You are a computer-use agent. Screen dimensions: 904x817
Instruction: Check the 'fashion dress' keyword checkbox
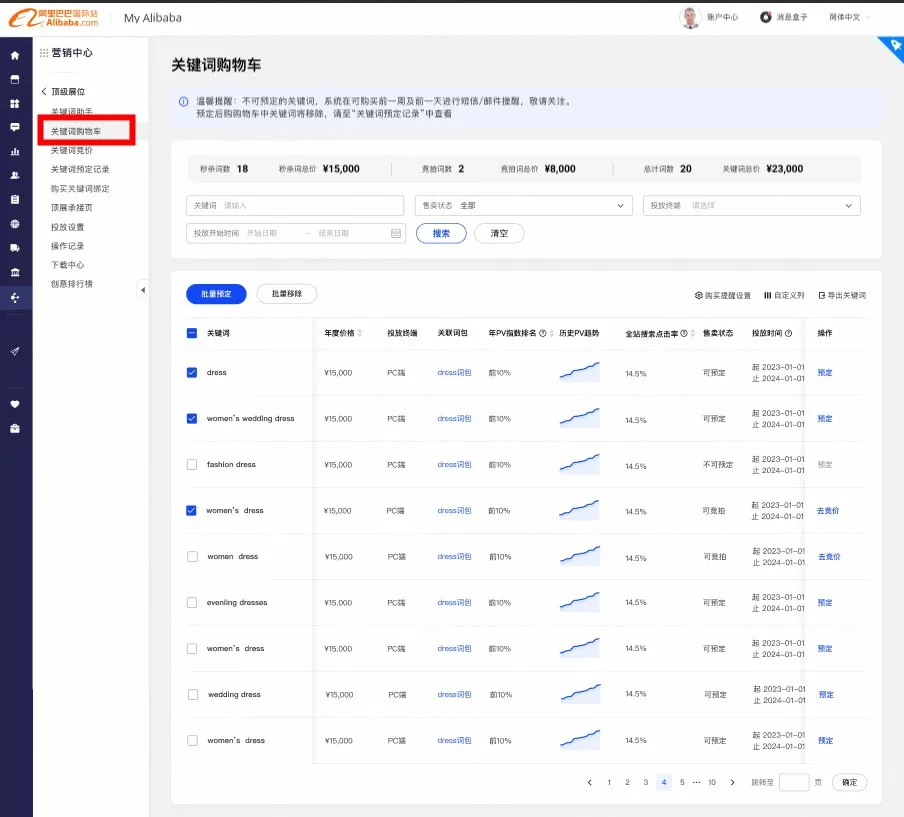[x=192, y=465]
